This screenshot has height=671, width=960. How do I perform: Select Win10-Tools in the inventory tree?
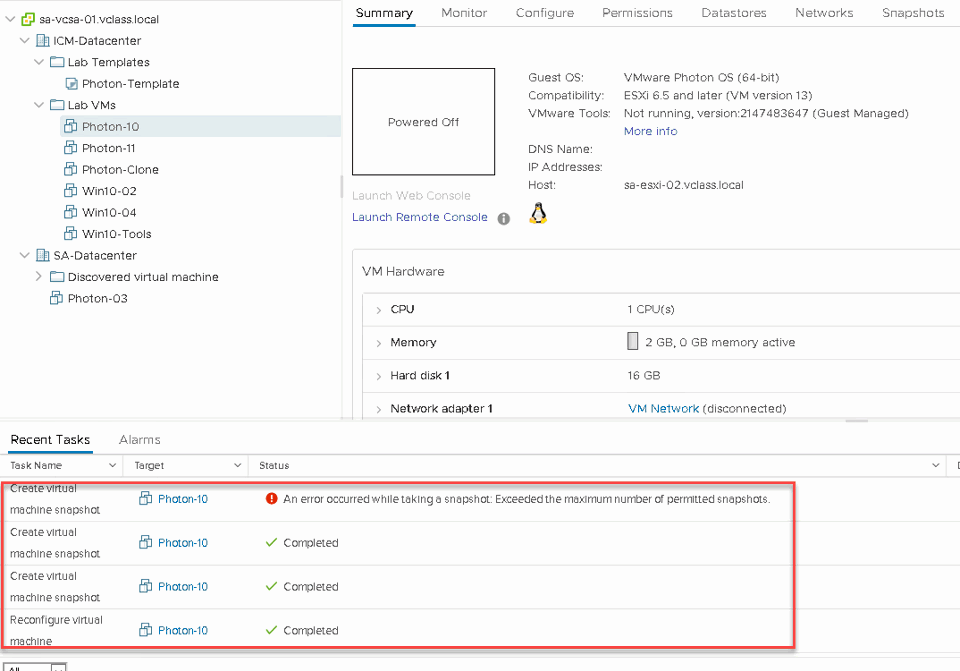[x=116, y=233]
